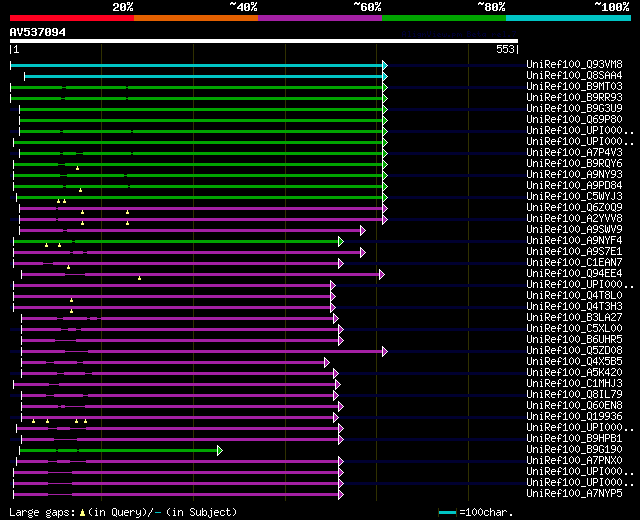
Task: Open hit UniRef100_Q69P80
Action: click(574, 119)
